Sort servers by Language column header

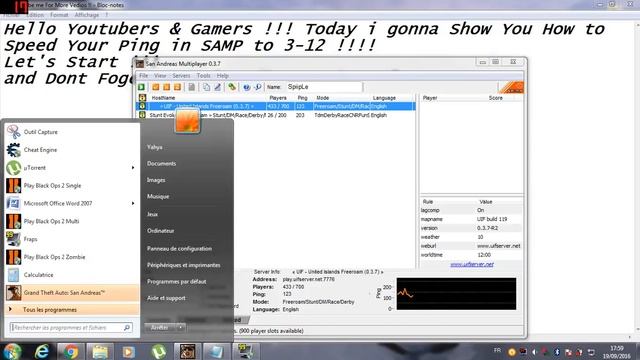[384, 98]
